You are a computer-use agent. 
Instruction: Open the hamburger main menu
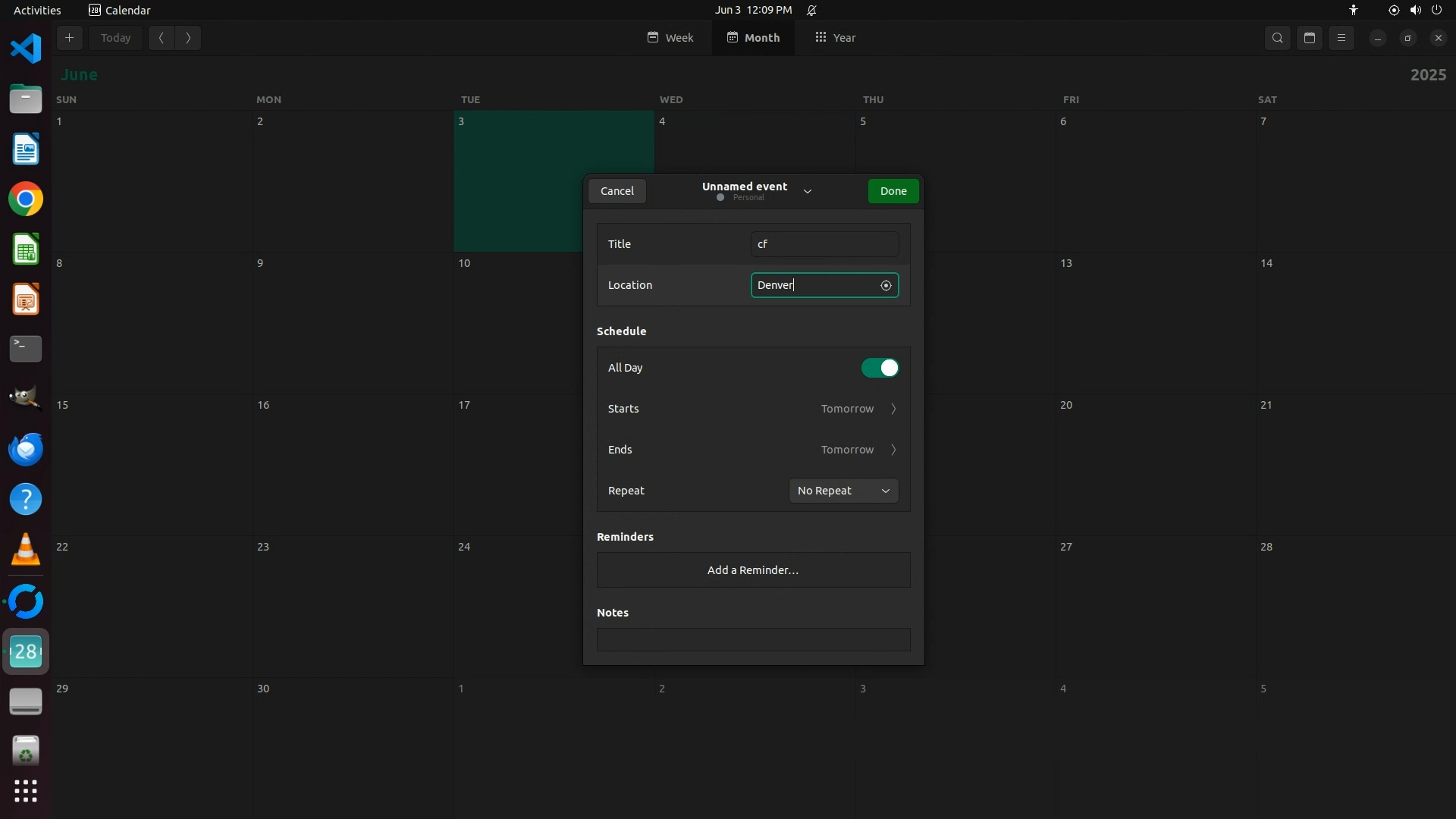coord(1341,38)
